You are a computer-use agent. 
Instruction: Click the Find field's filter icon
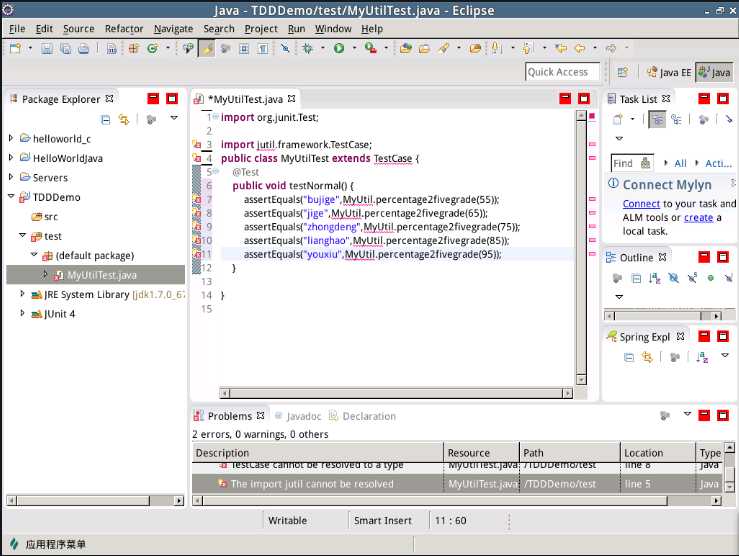(646, 164)
